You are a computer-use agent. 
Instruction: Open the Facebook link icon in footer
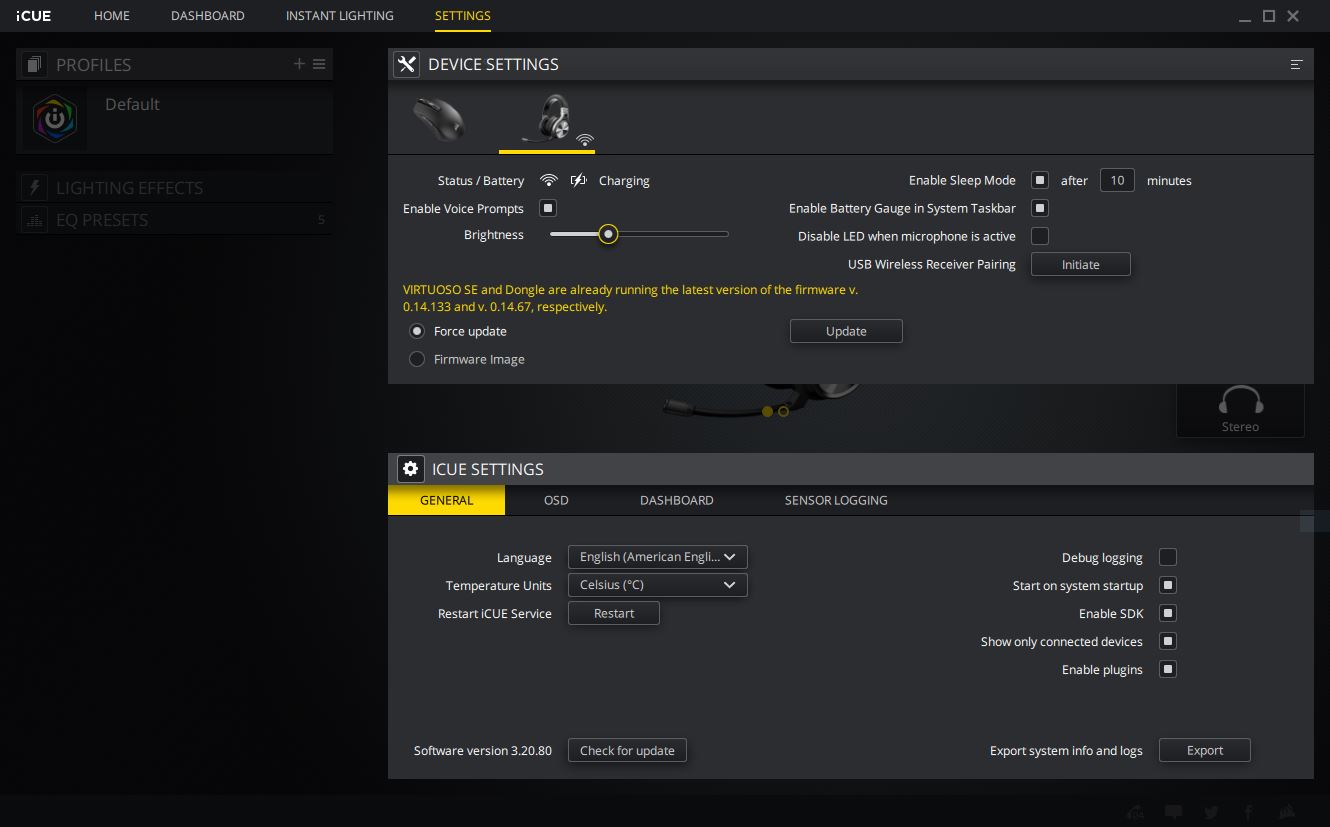(1248, 812)
